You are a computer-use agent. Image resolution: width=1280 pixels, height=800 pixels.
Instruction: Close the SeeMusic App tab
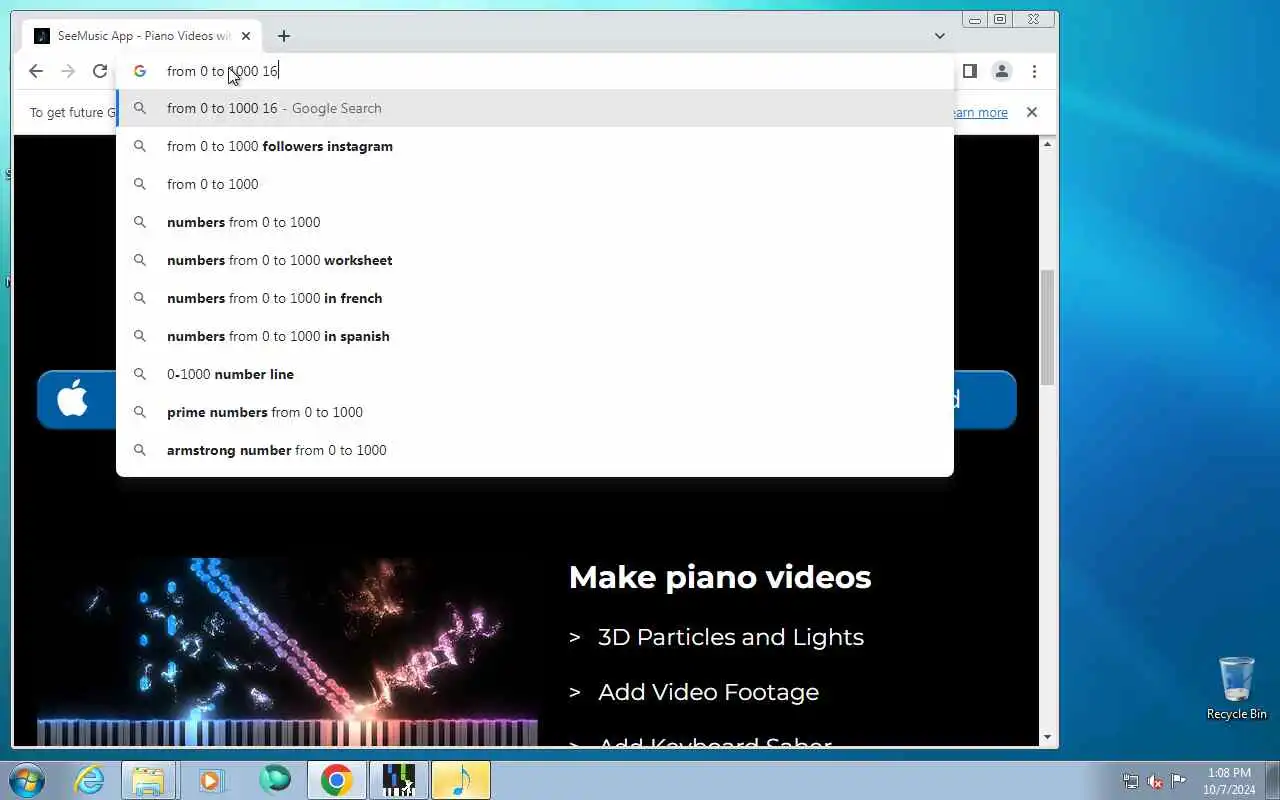246,36
